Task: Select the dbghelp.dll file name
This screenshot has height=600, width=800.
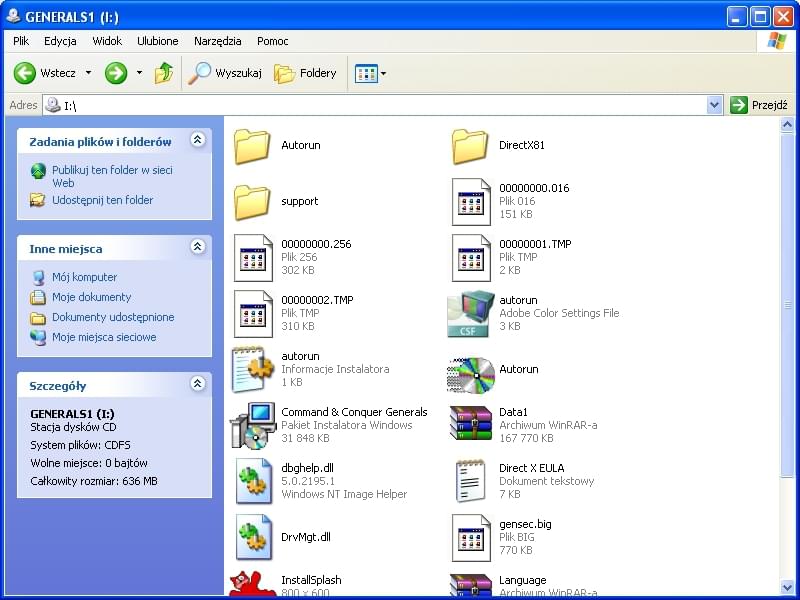Action: point(307,468)
